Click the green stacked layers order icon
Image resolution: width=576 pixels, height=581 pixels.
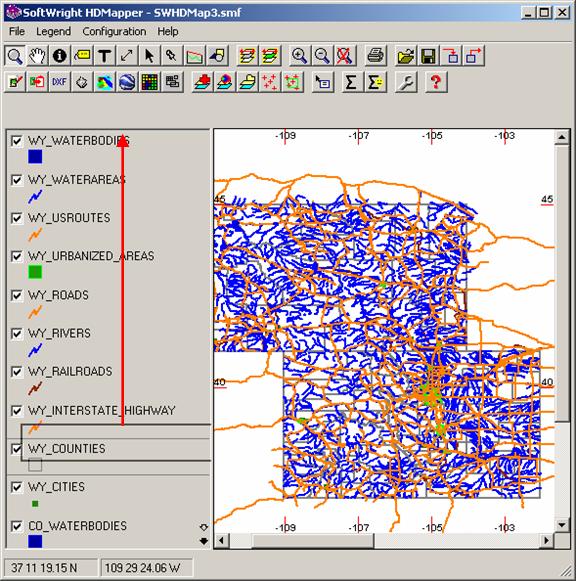(x=270, y=56)
